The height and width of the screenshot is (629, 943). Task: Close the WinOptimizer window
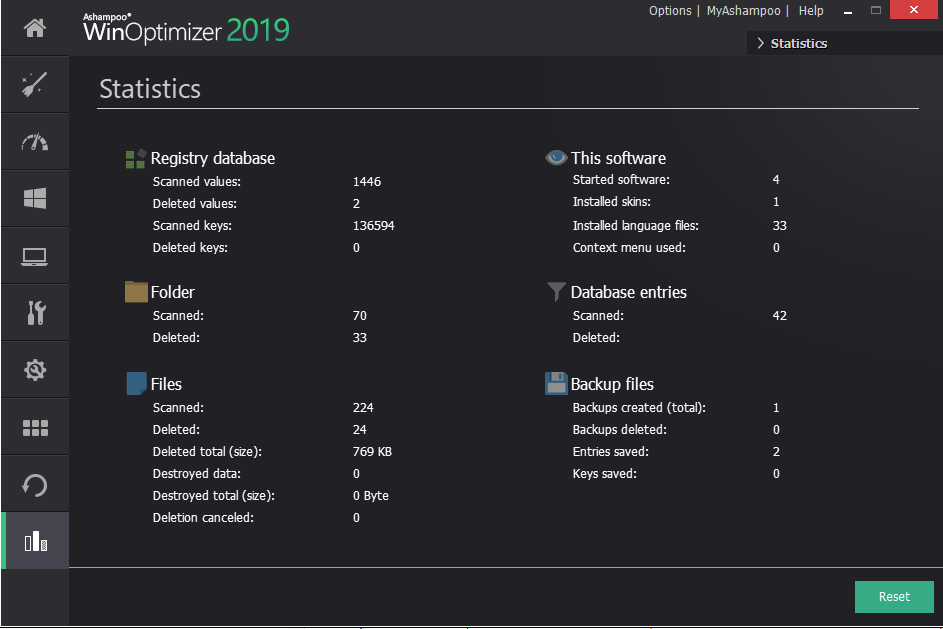(x=914, y=10)
